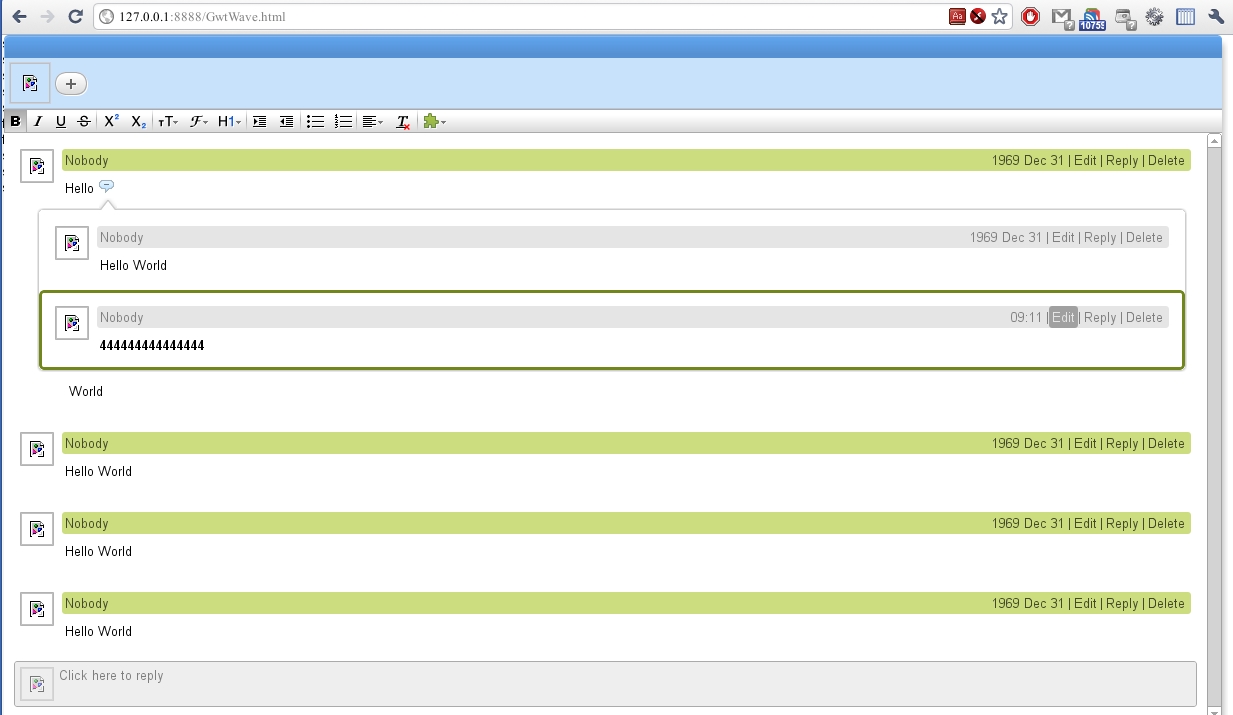Click the wave panel scrollbar up arrow
1233x715 pixels.
pyautogui.click(x=1214, y=141)
